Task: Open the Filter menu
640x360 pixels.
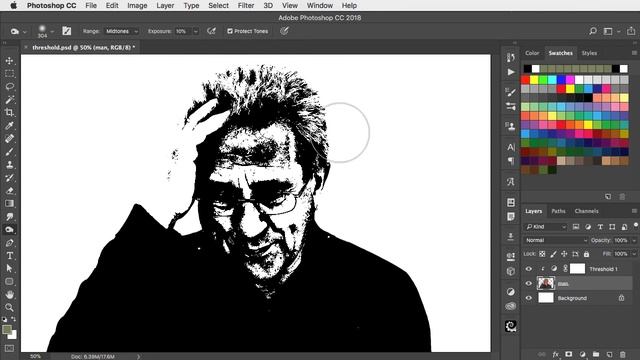Action: pyautogui.click(x=246, y=6)
